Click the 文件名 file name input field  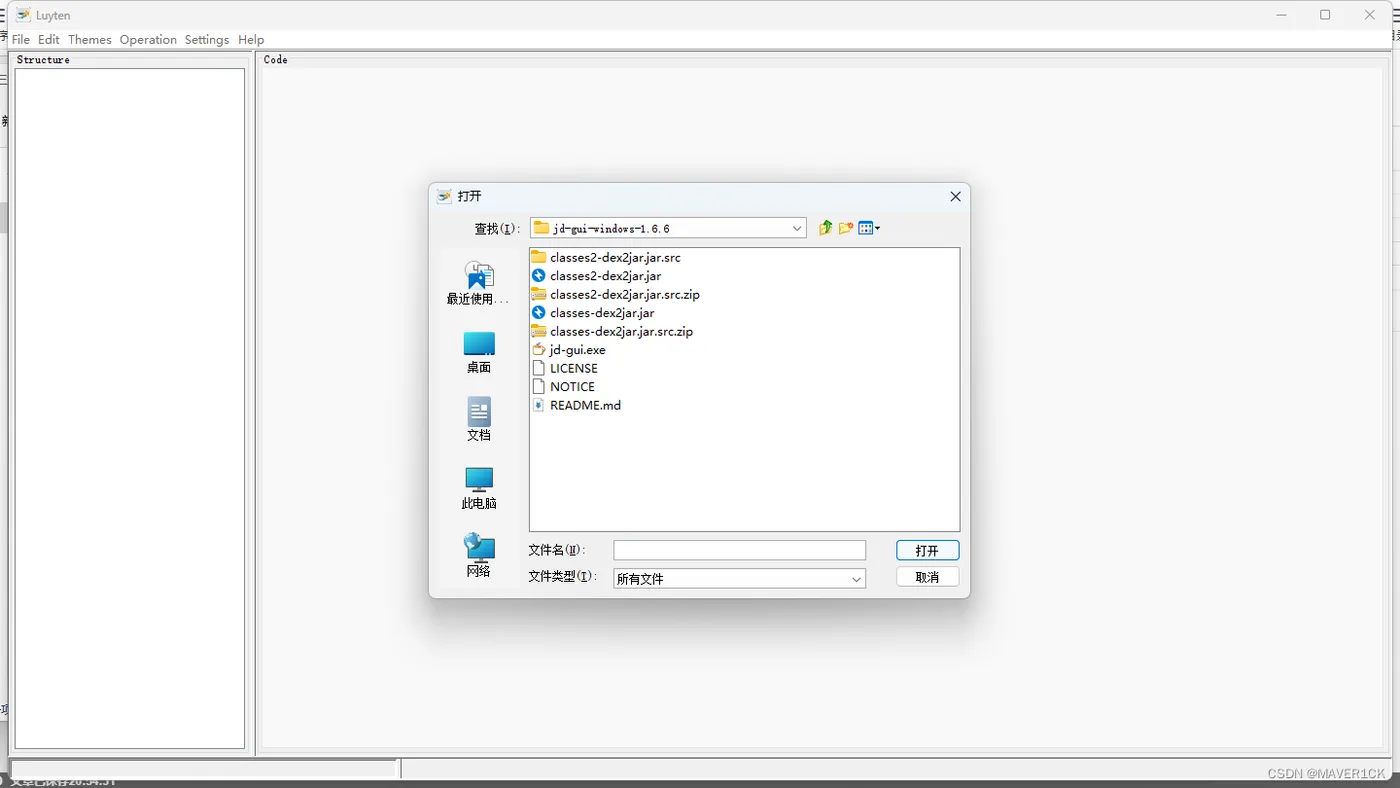[740, 550]
